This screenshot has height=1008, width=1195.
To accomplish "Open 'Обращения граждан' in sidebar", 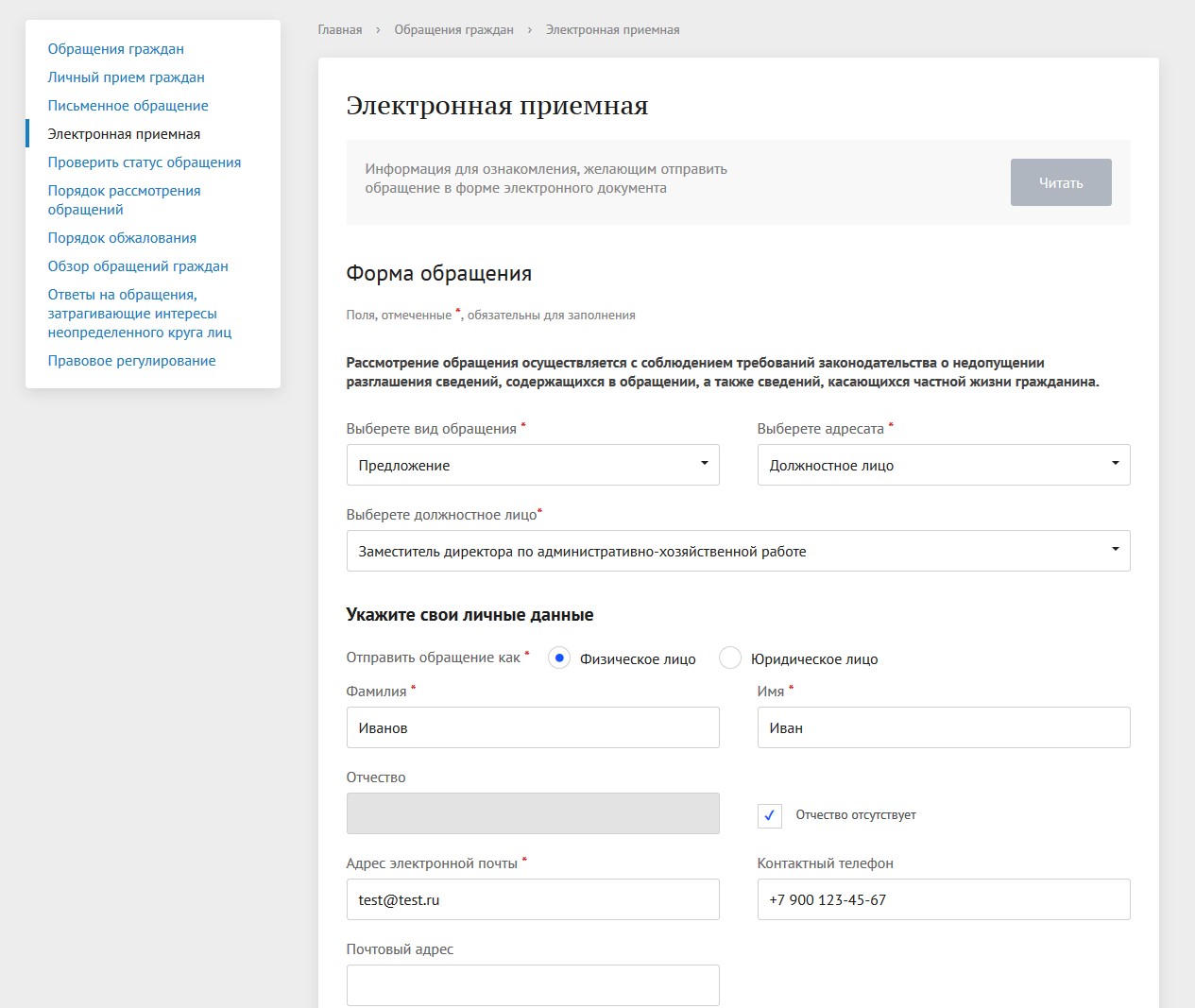I will tap(116, 49).
